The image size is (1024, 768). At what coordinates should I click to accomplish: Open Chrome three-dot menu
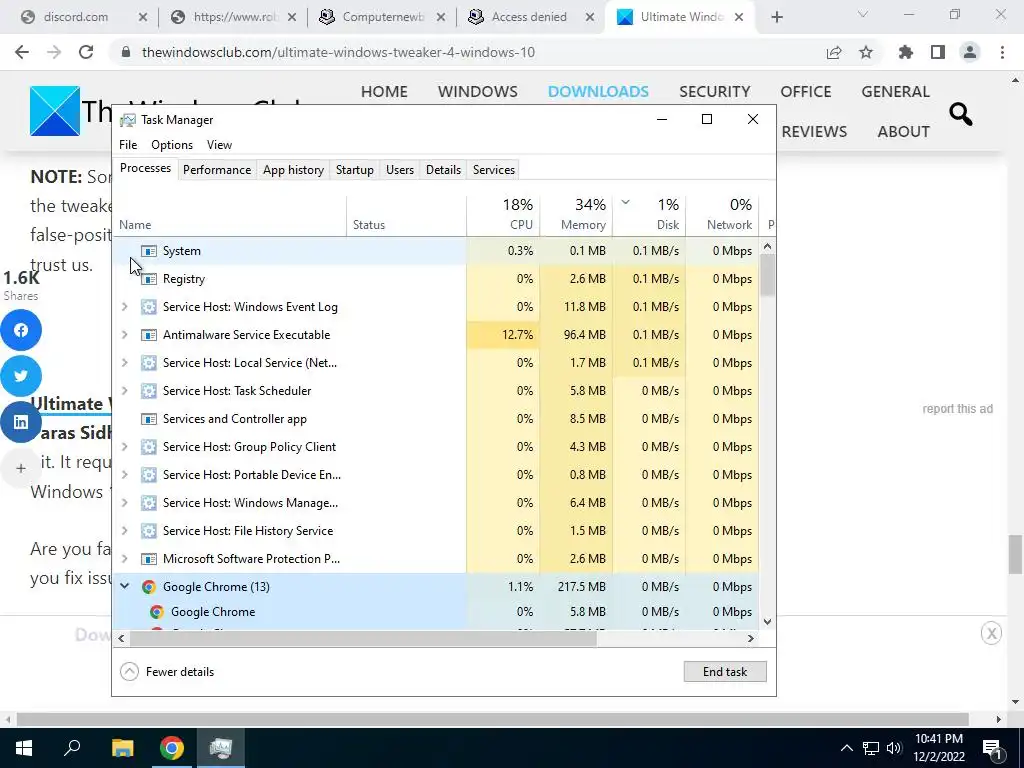[x=1002, y=52]
